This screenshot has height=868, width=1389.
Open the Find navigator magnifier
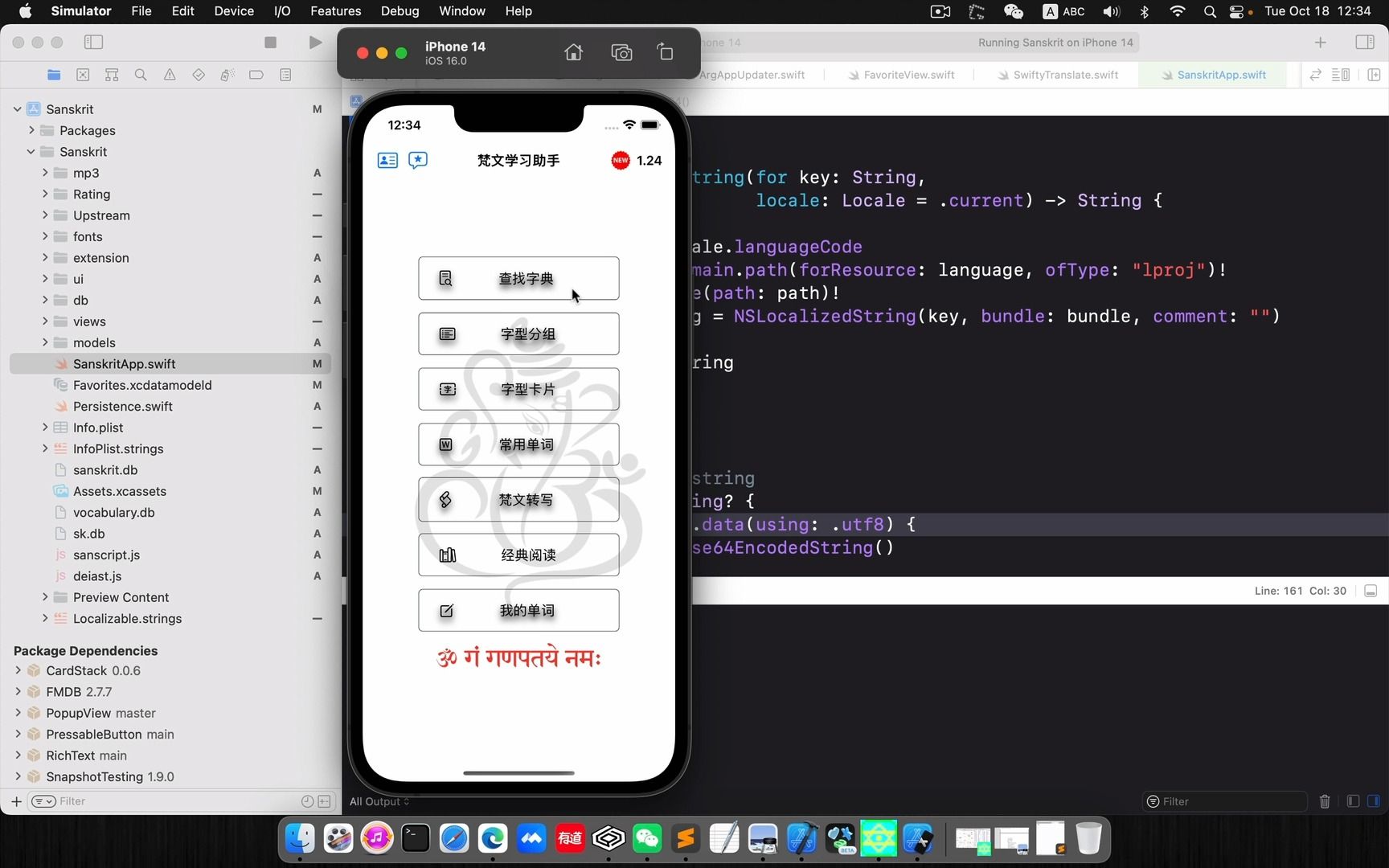pos(141,75)
